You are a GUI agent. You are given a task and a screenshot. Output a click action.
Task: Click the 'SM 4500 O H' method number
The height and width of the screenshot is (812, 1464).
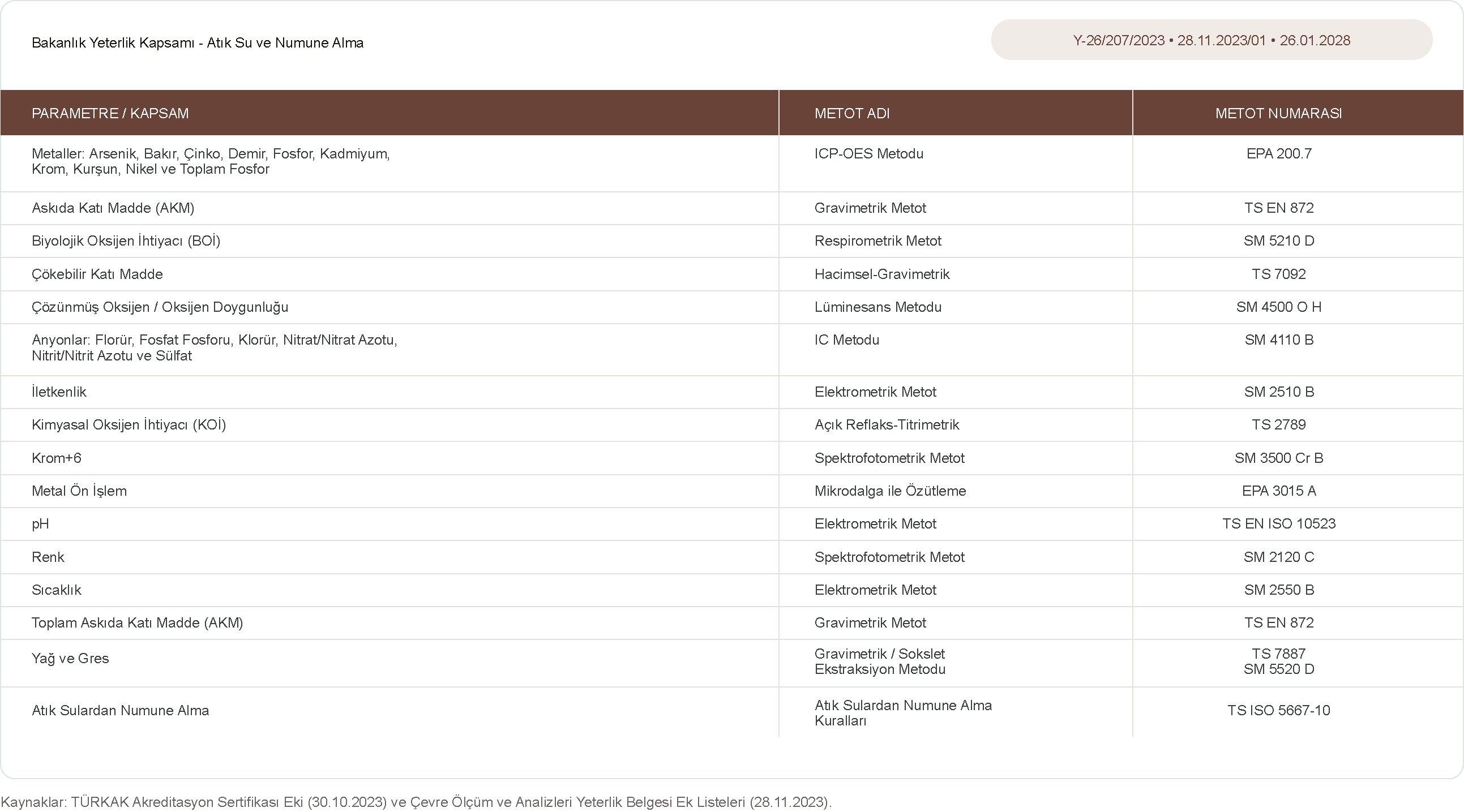(x=1279, y=307)
